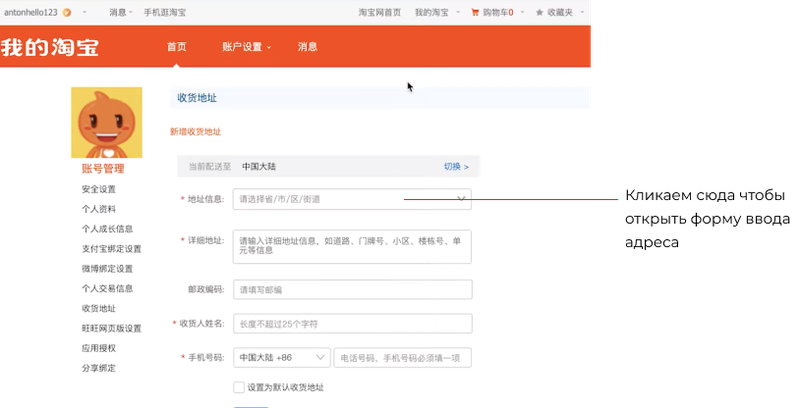Open 安全设置 in sidebar
The height and width of the screenshot is (408, 800).
click(x=98, y=189)
